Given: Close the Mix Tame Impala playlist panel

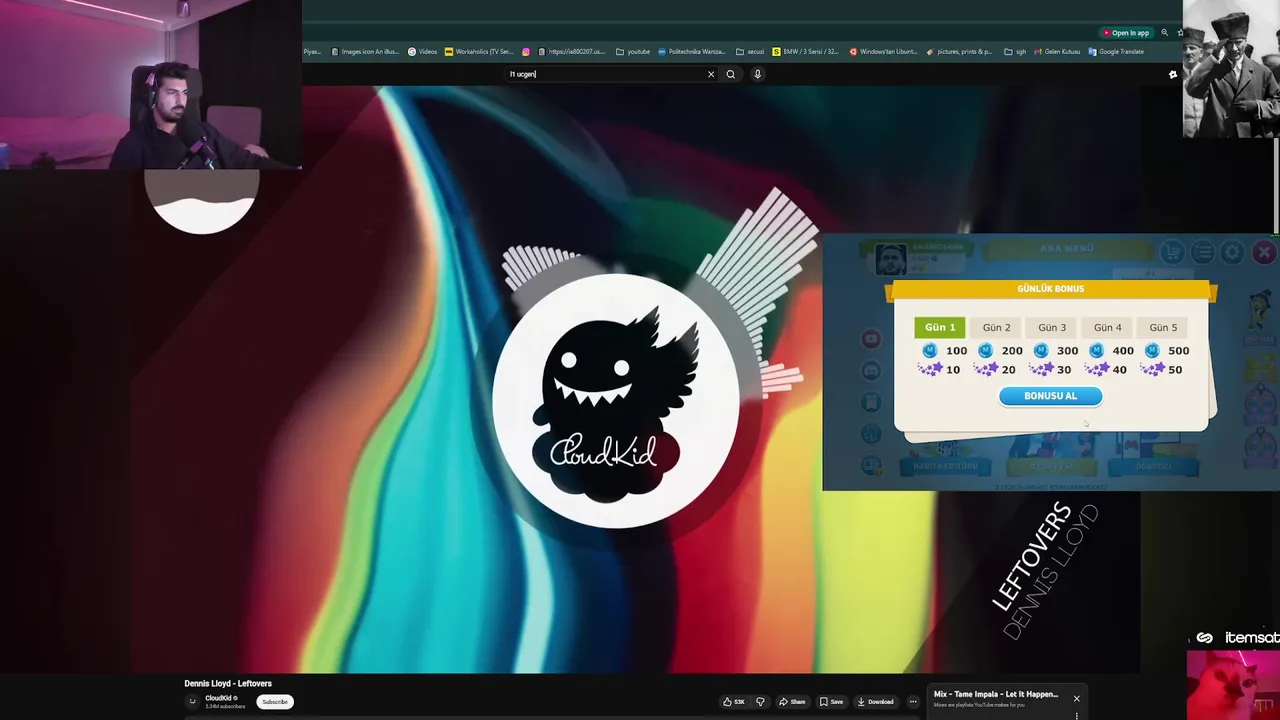Looking at the screenshot, I should tap(1077, 699).
